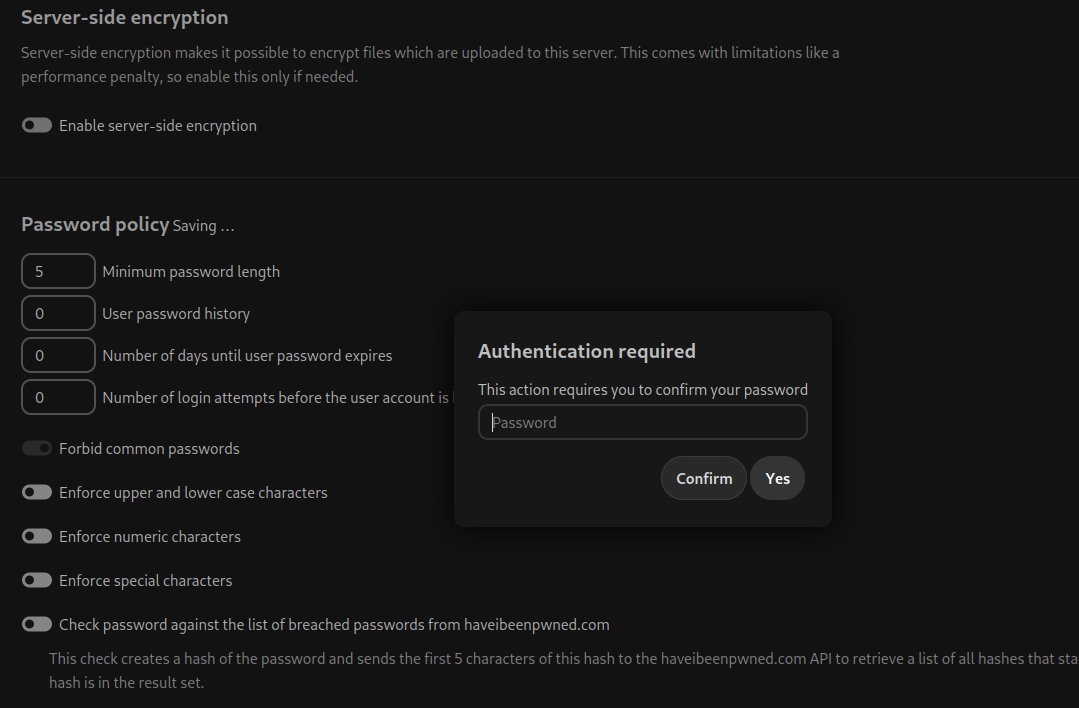Enable enforce numeric characters

[x=36, y=536]
